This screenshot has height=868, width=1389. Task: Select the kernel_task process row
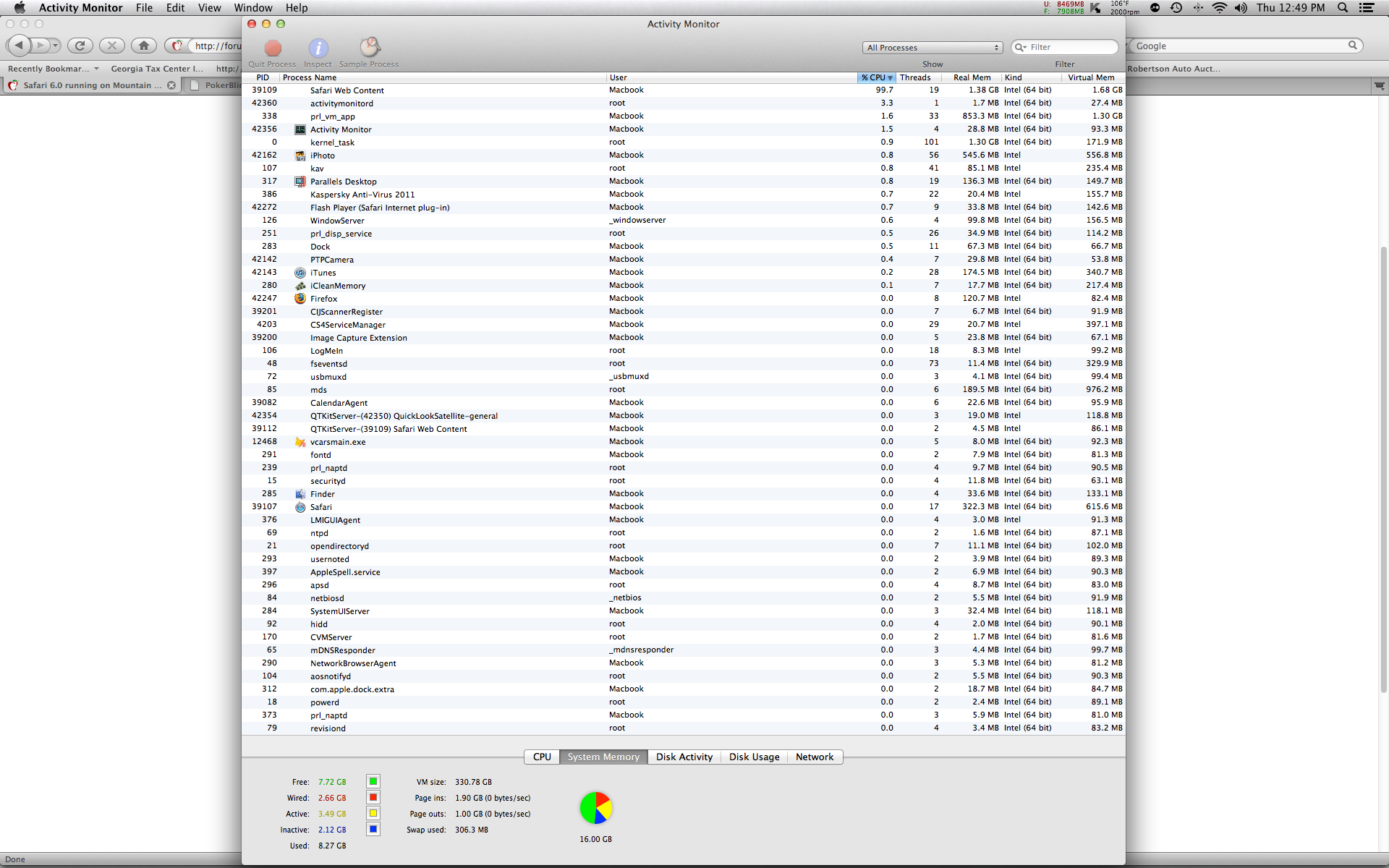pos(684,142)
